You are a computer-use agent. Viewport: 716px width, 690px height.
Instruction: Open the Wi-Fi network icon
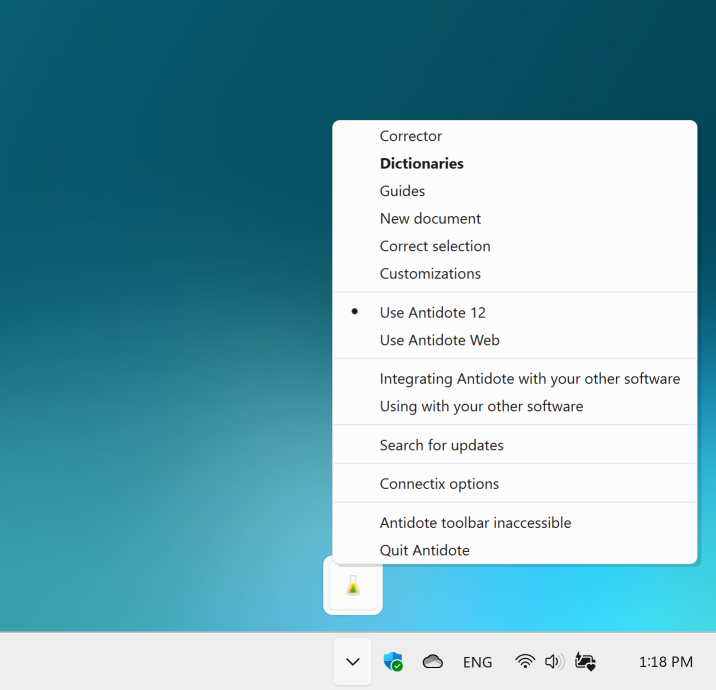[525, 662]
